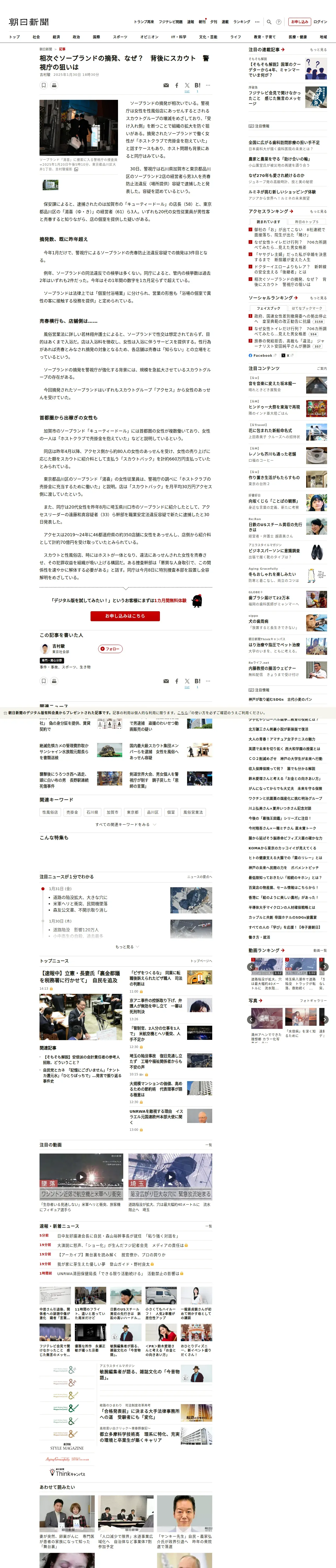Open the IT・科学 navigation menu
This screenshot has width=336, height=1568.
[x=179, y=37]
